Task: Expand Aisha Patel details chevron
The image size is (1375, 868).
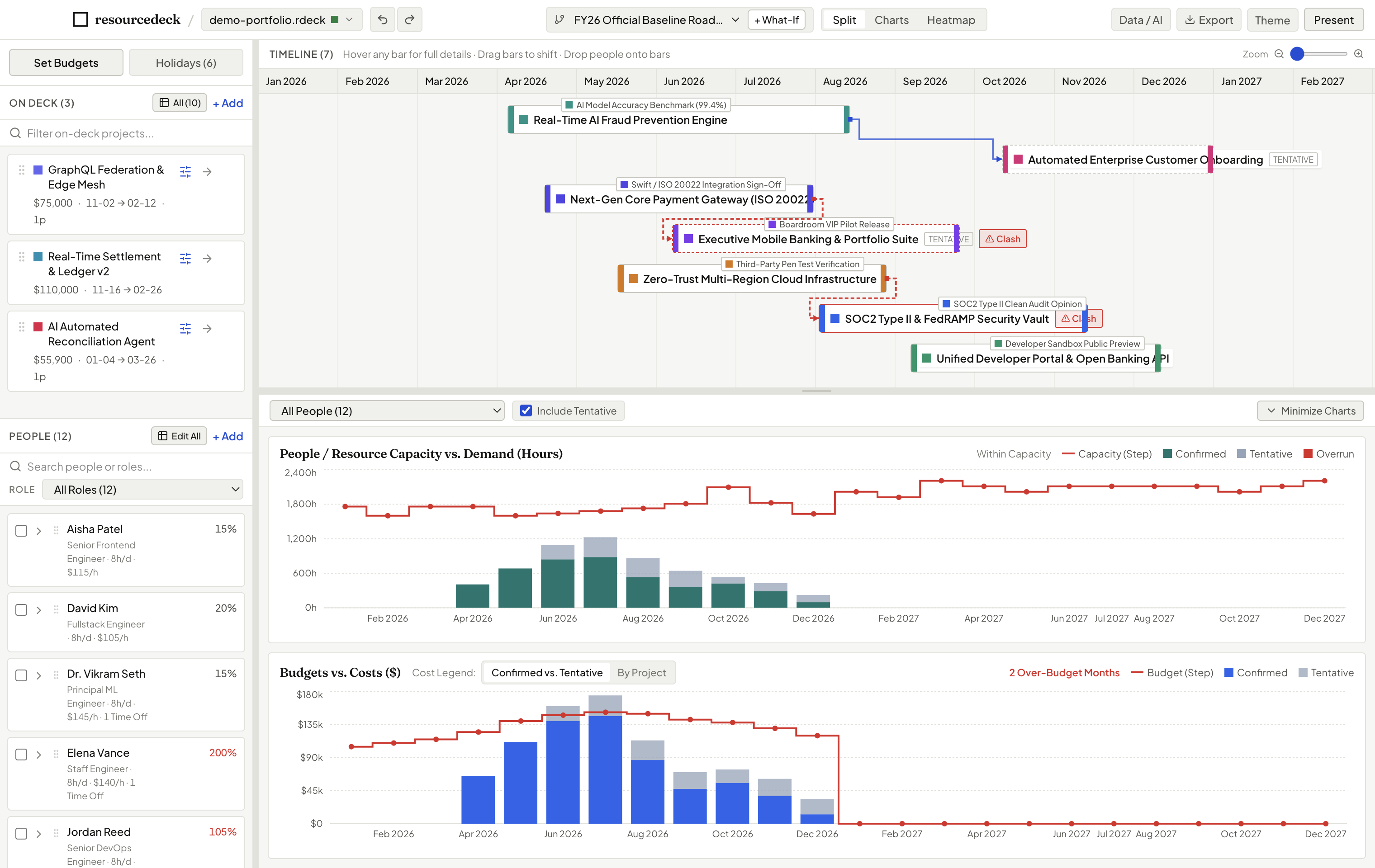Action: (x=39, y=531)
